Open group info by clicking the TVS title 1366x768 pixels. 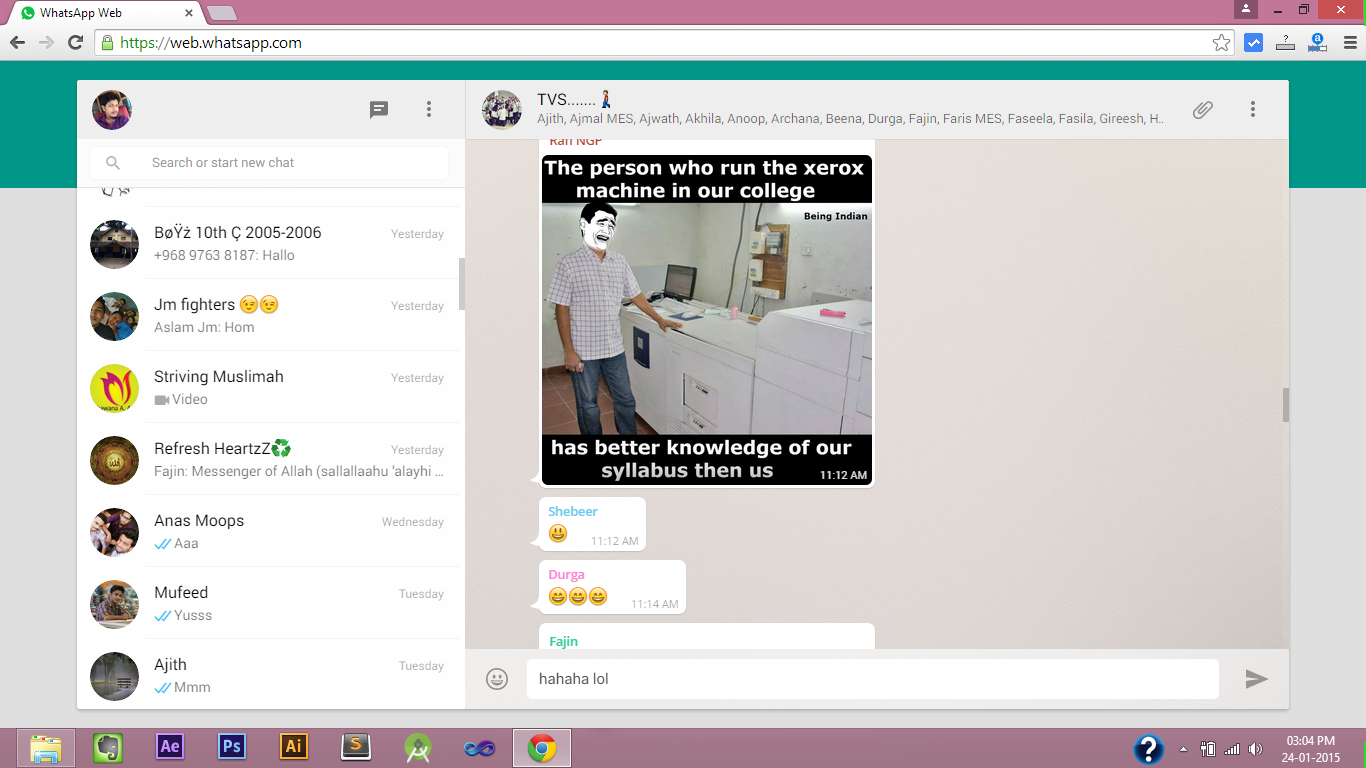572,99
